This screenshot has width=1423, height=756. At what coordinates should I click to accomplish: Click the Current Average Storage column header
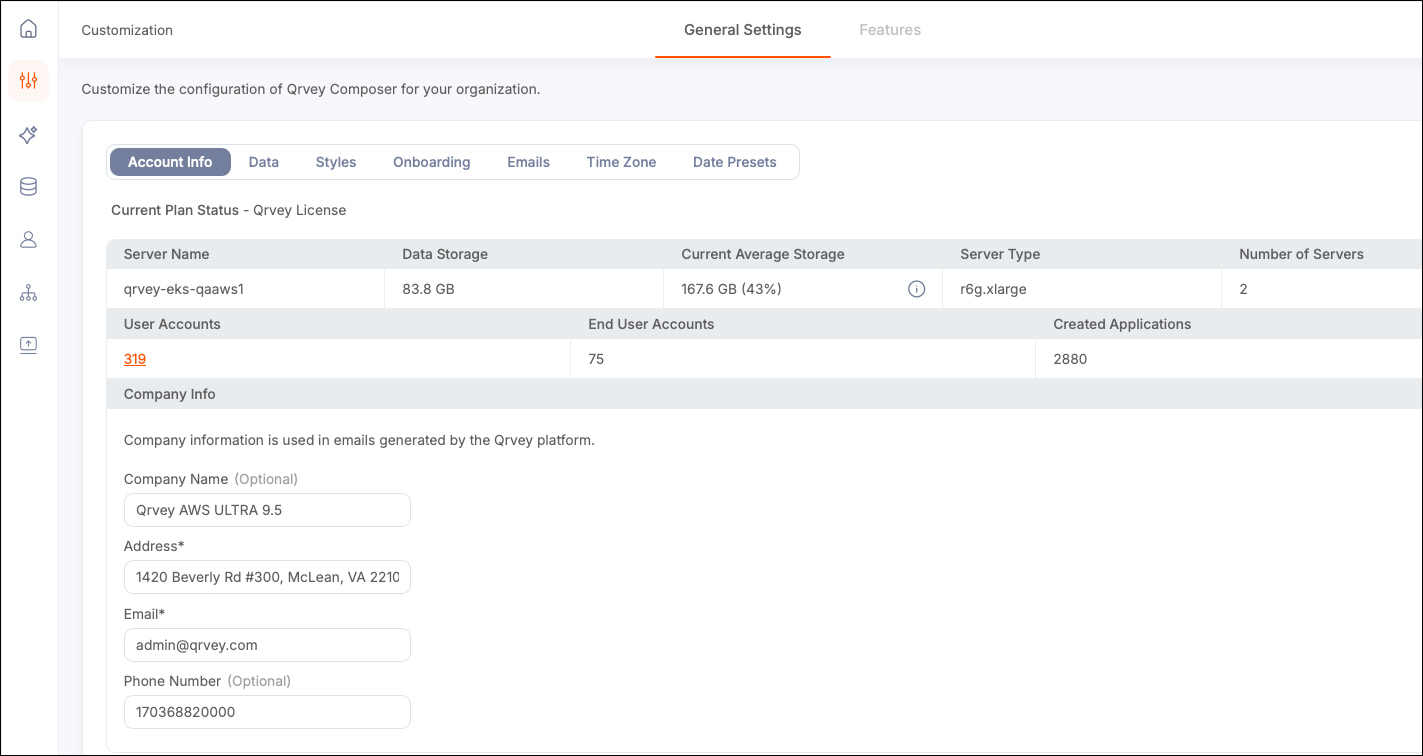763,254
